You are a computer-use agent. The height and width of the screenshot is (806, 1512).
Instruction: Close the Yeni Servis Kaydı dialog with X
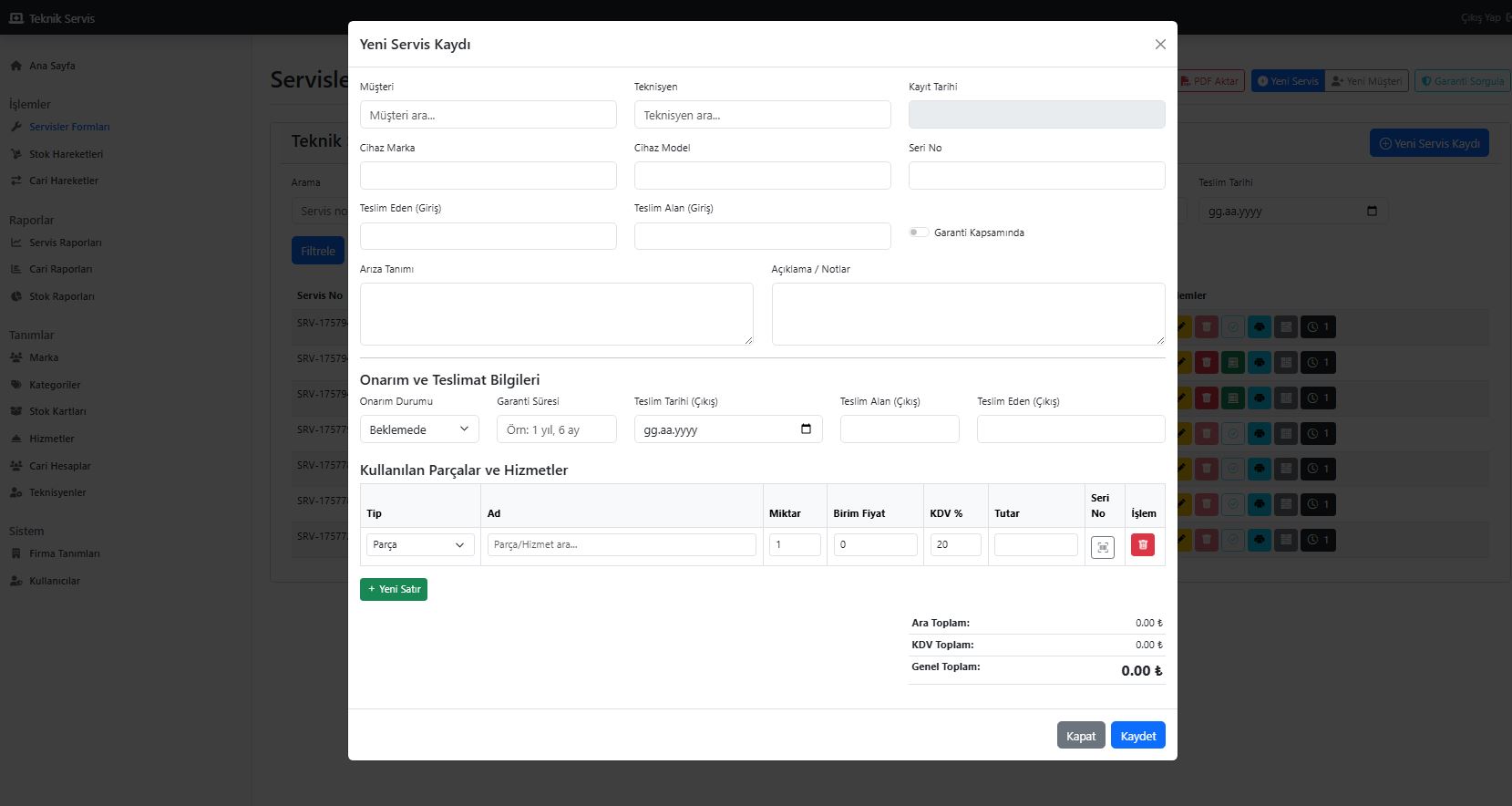1159,45
